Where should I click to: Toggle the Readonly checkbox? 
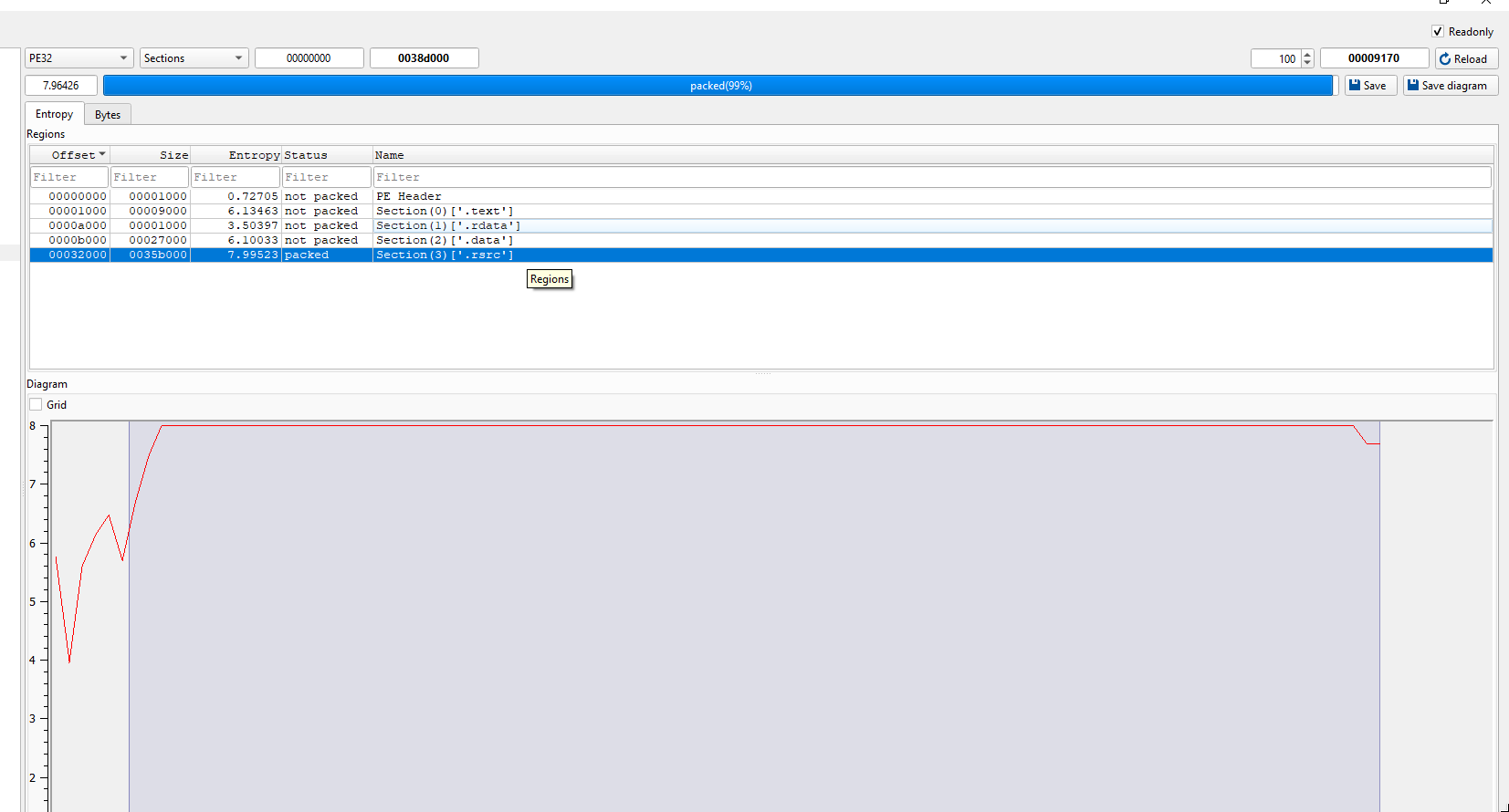(1438, 31)
